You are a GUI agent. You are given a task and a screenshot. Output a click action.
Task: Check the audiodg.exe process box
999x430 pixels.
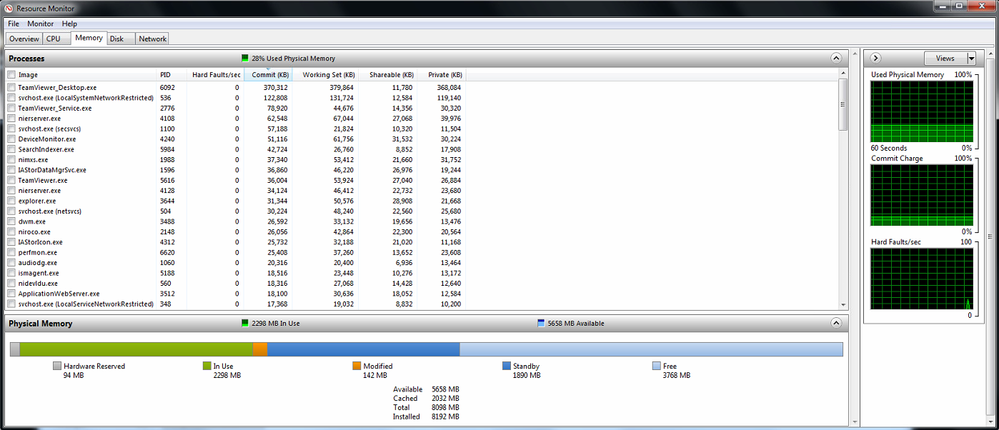pos(11,262)
